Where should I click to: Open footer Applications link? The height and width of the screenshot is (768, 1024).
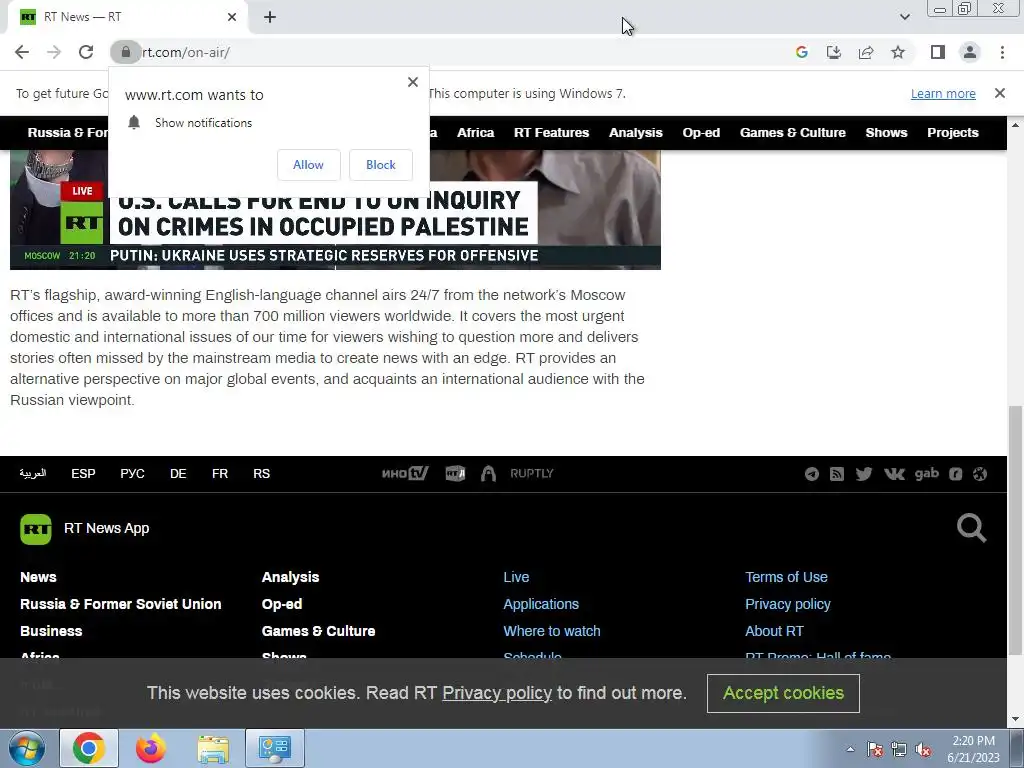(541, 604)
